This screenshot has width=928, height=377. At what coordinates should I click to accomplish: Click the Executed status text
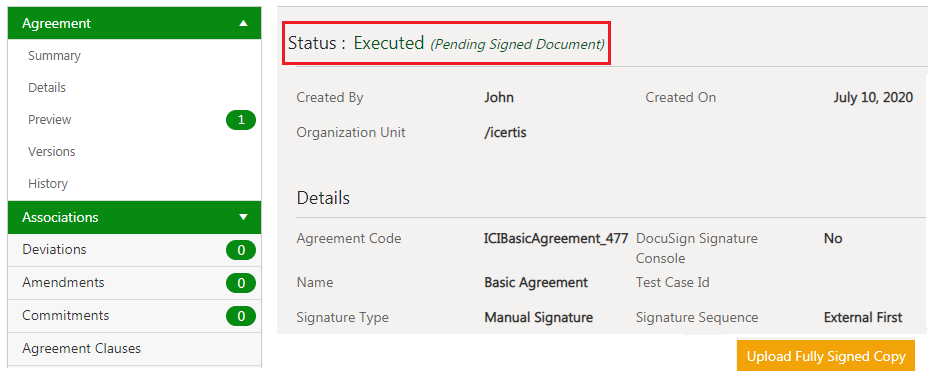pos(389,43)
